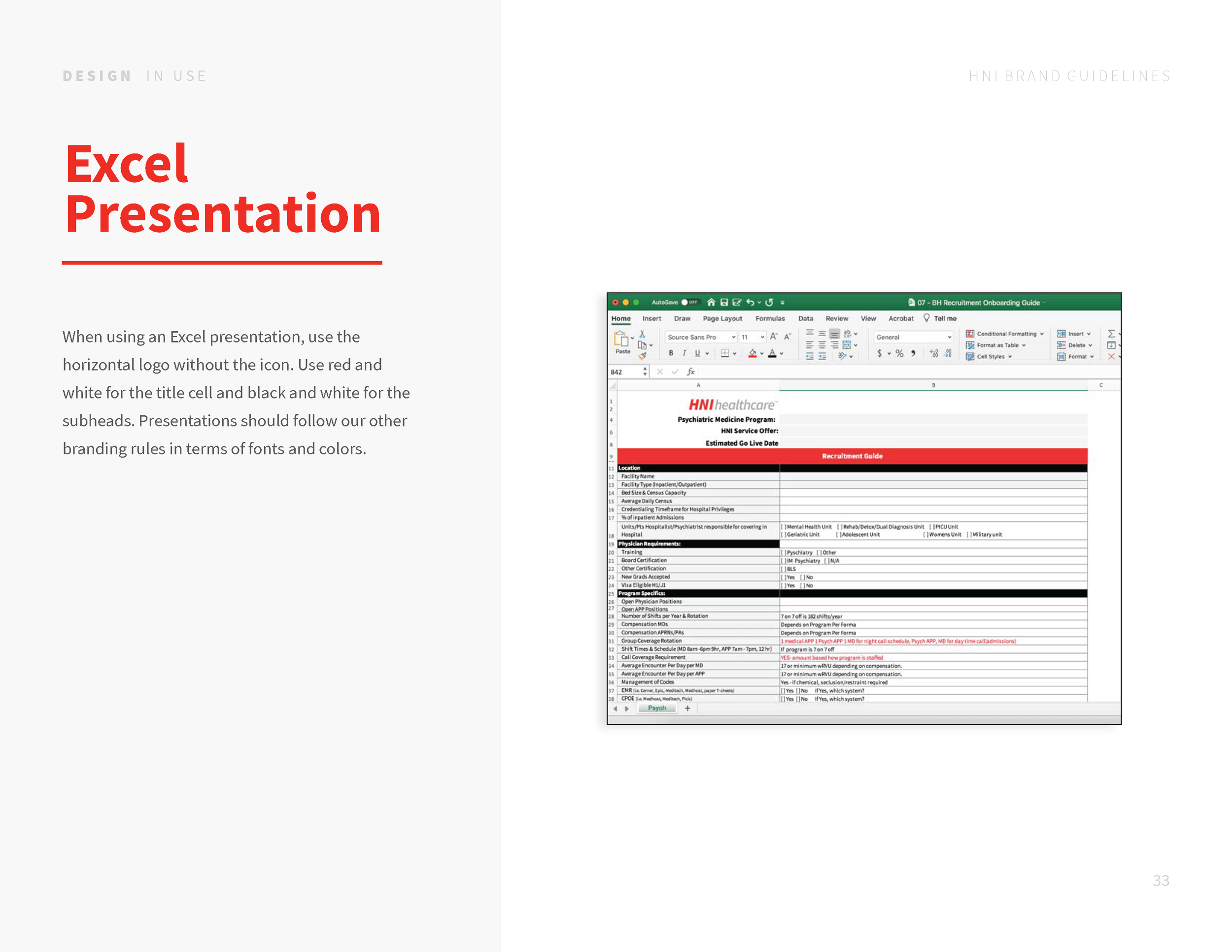This screenshot has height=952, width=1232.
Task: Select the active Align Bottom button
Action: (x=835, y=334)
